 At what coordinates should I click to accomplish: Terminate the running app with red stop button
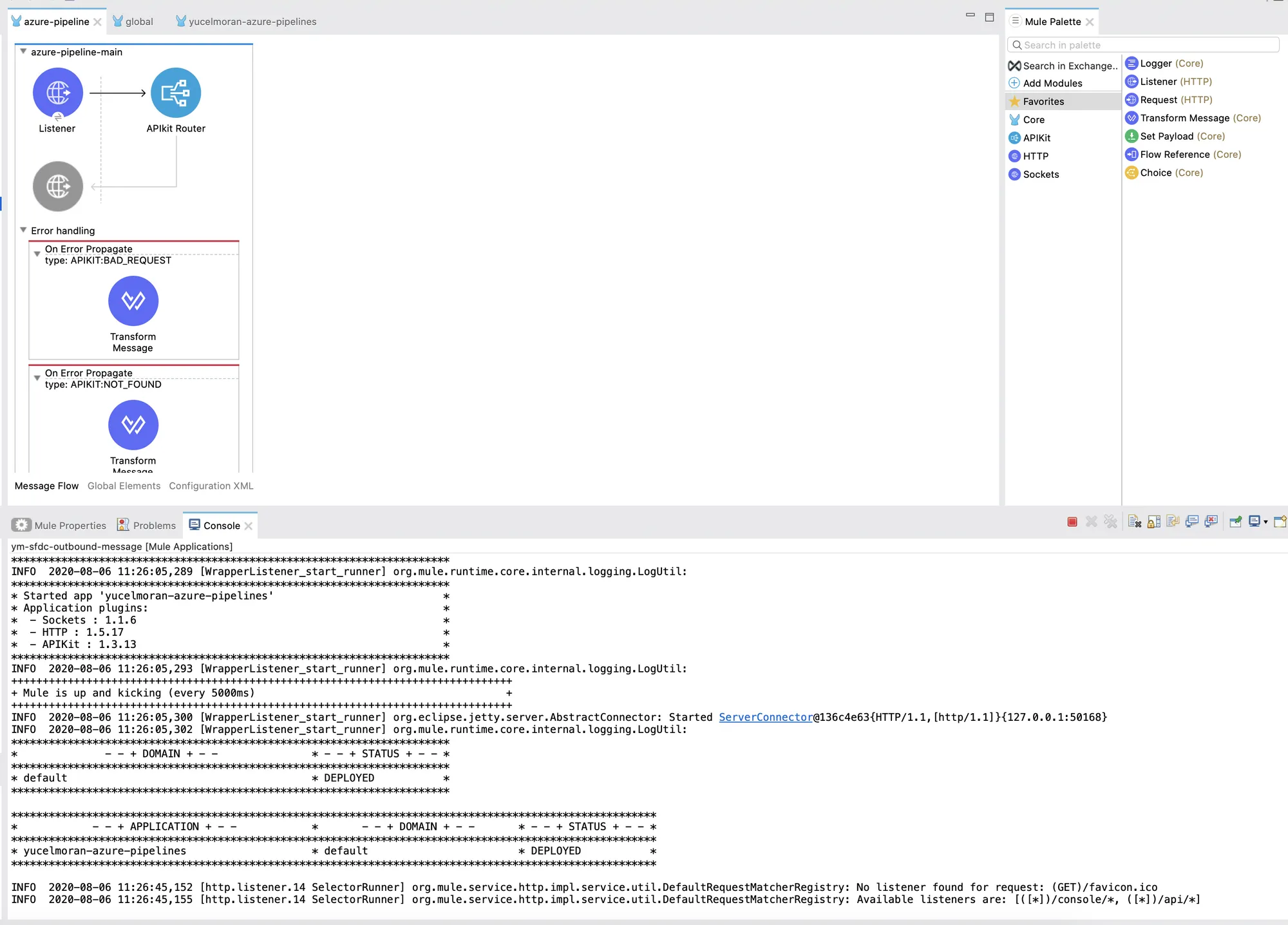(1072, 522)
